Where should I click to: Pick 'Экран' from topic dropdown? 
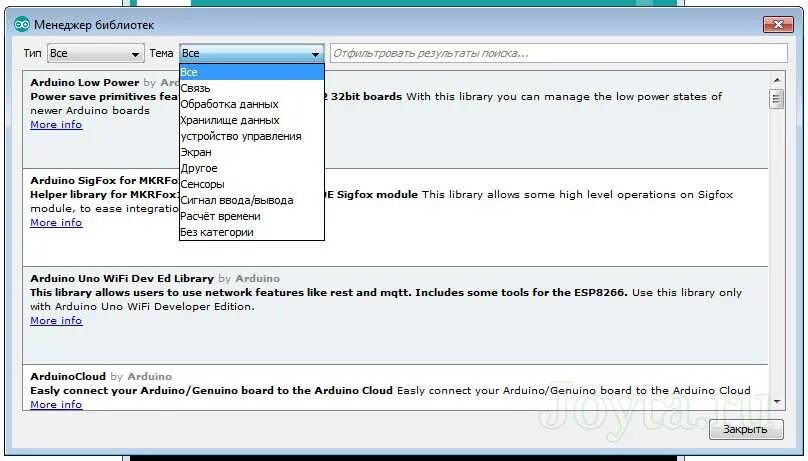[251, 152]
